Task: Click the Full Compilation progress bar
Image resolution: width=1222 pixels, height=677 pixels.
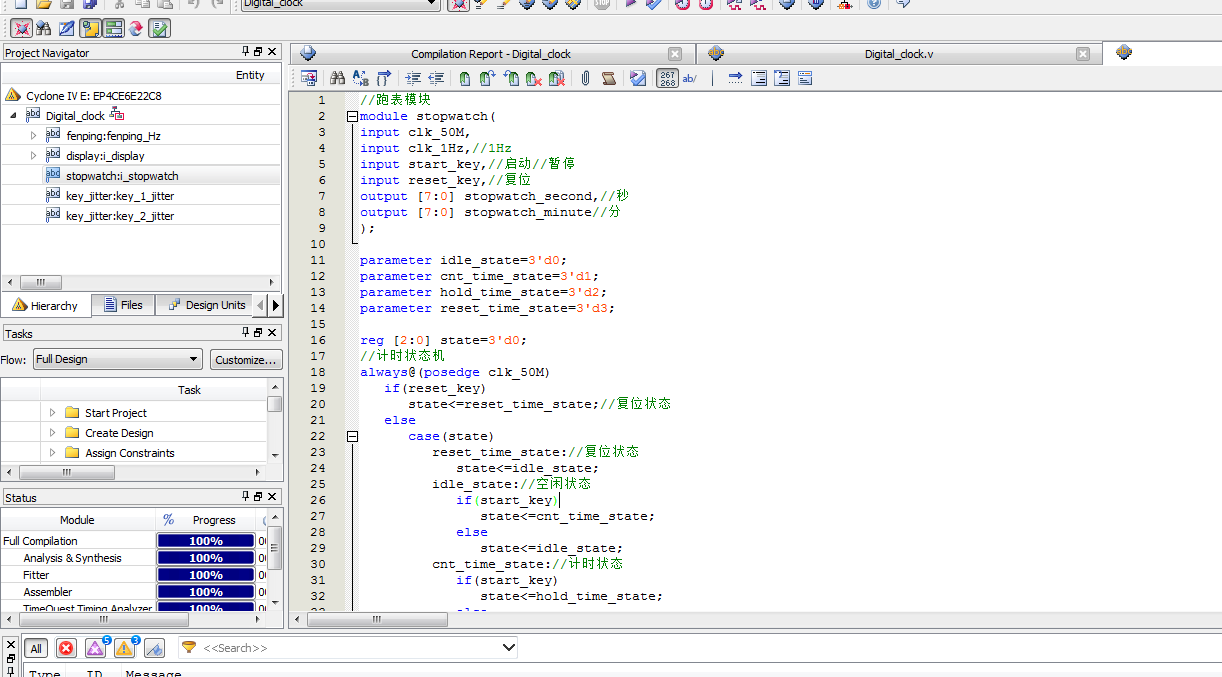Action: pos(206,541)
